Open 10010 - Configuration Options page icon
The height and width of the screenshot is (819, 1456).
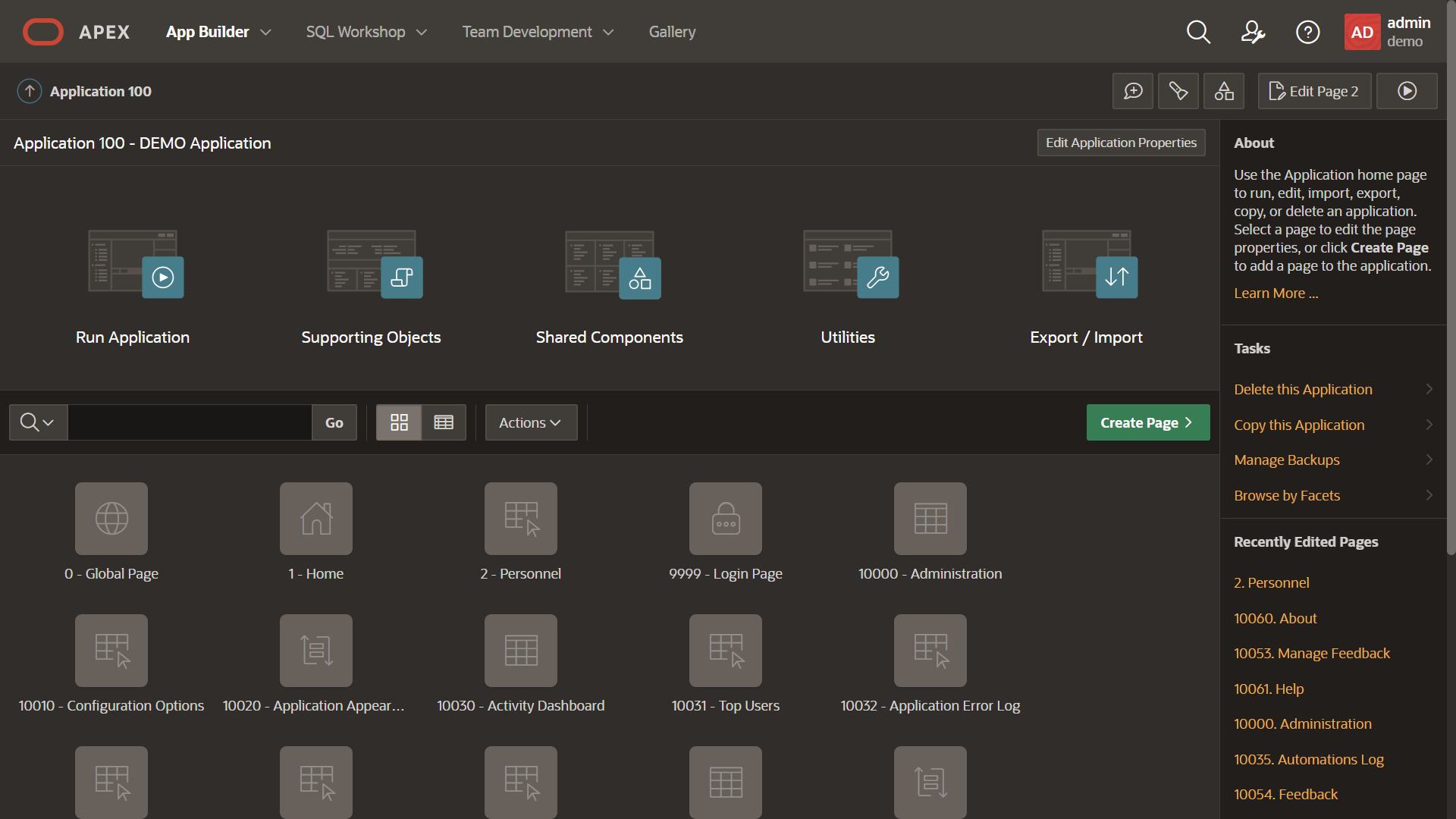pyautogui.click(x=111, y=651)
